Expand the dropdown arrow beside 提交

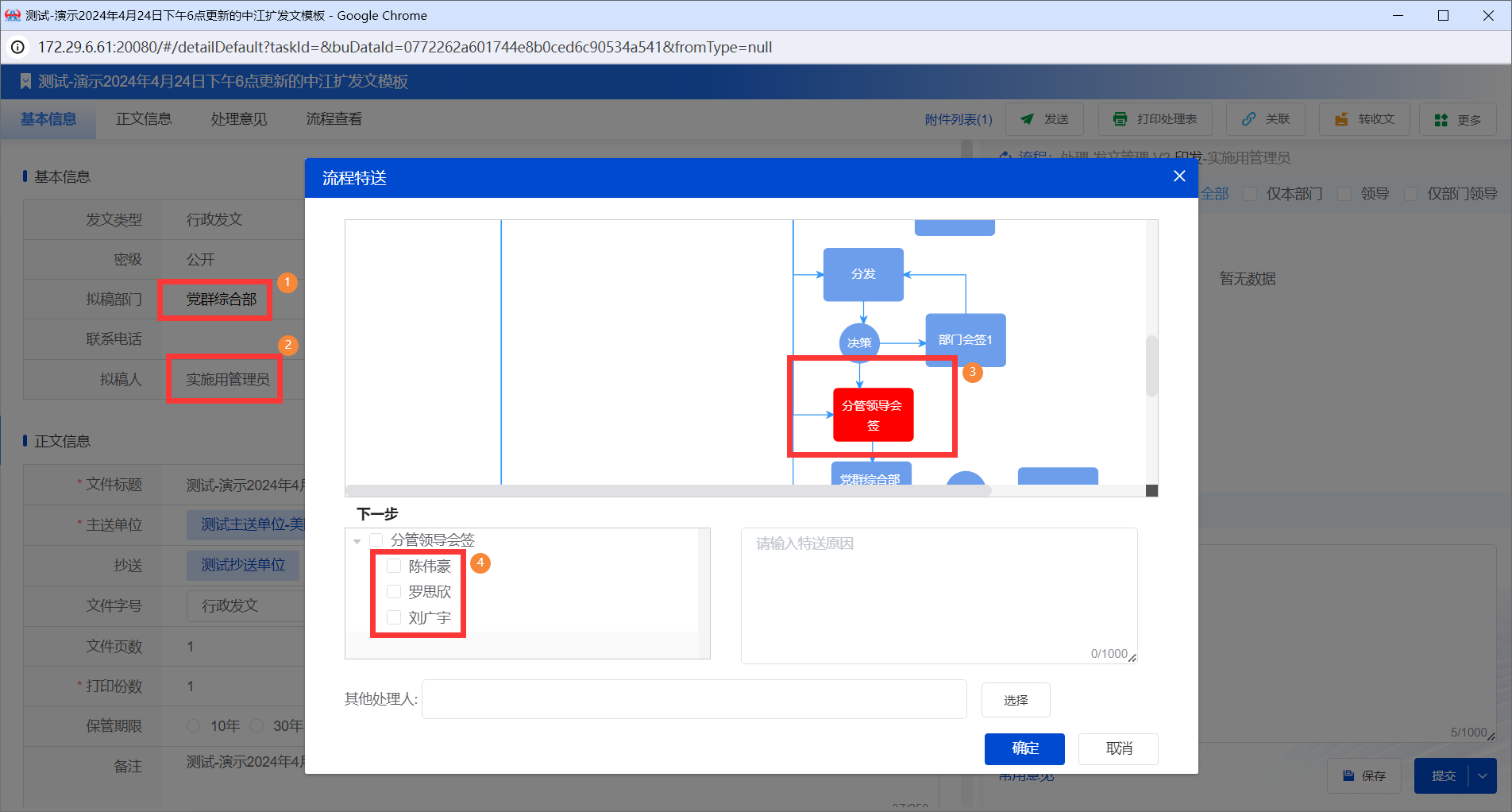pyautogui.click(x=1483, y=775)
